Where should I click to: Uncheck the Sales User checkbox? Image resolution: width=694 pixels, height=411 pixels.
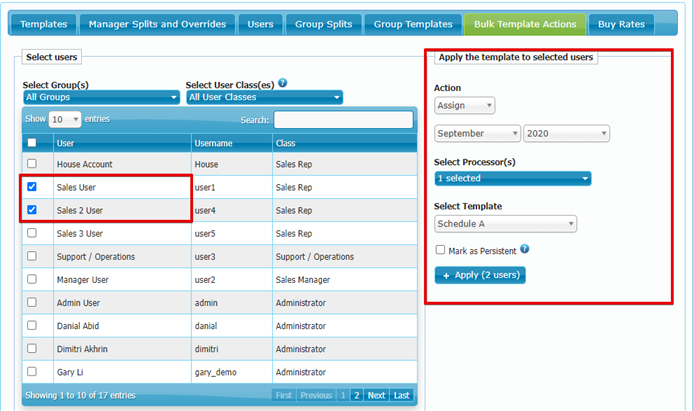point(32,187)
